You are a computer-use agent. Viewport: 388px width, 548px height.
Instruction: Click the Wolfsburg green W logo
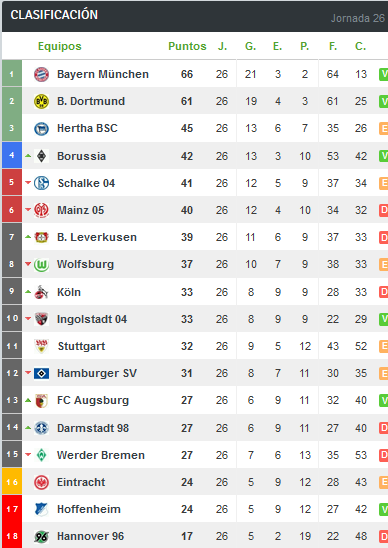(41, 265)
